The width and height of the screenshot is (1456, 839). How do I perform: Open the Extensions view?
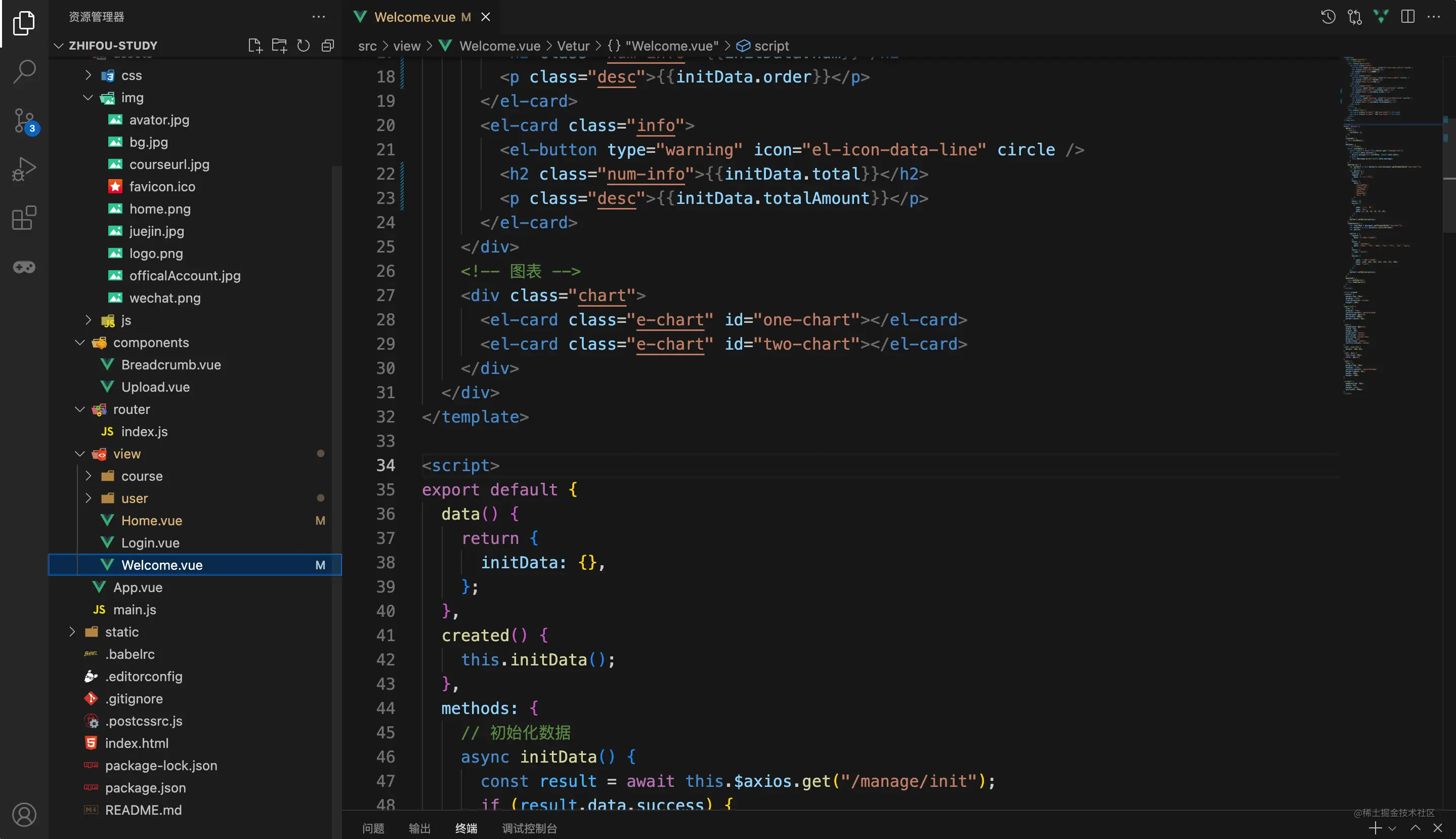click(24, 218)
